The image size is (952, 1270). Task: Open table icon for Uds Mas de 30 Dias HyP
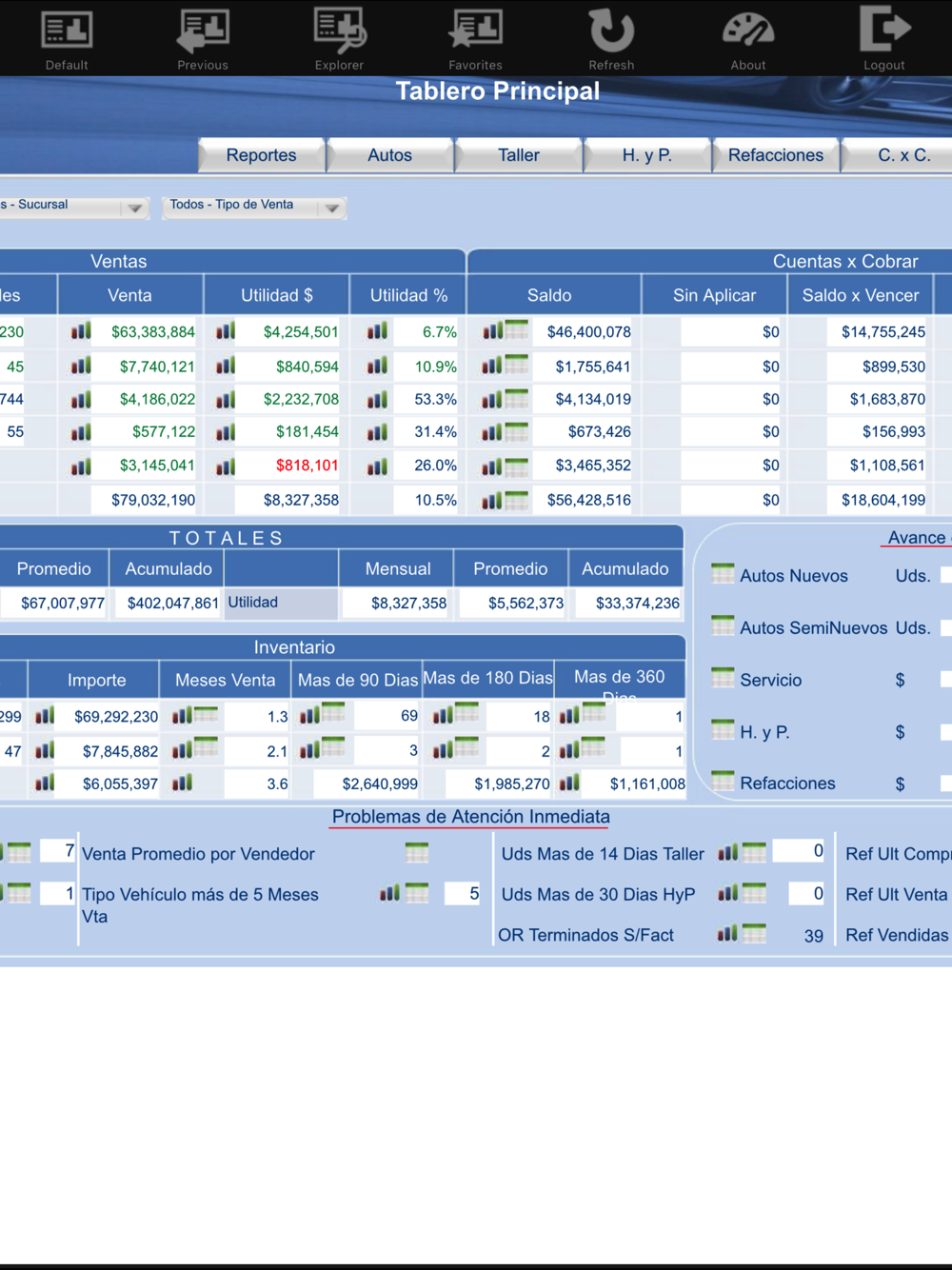[755, 893]
